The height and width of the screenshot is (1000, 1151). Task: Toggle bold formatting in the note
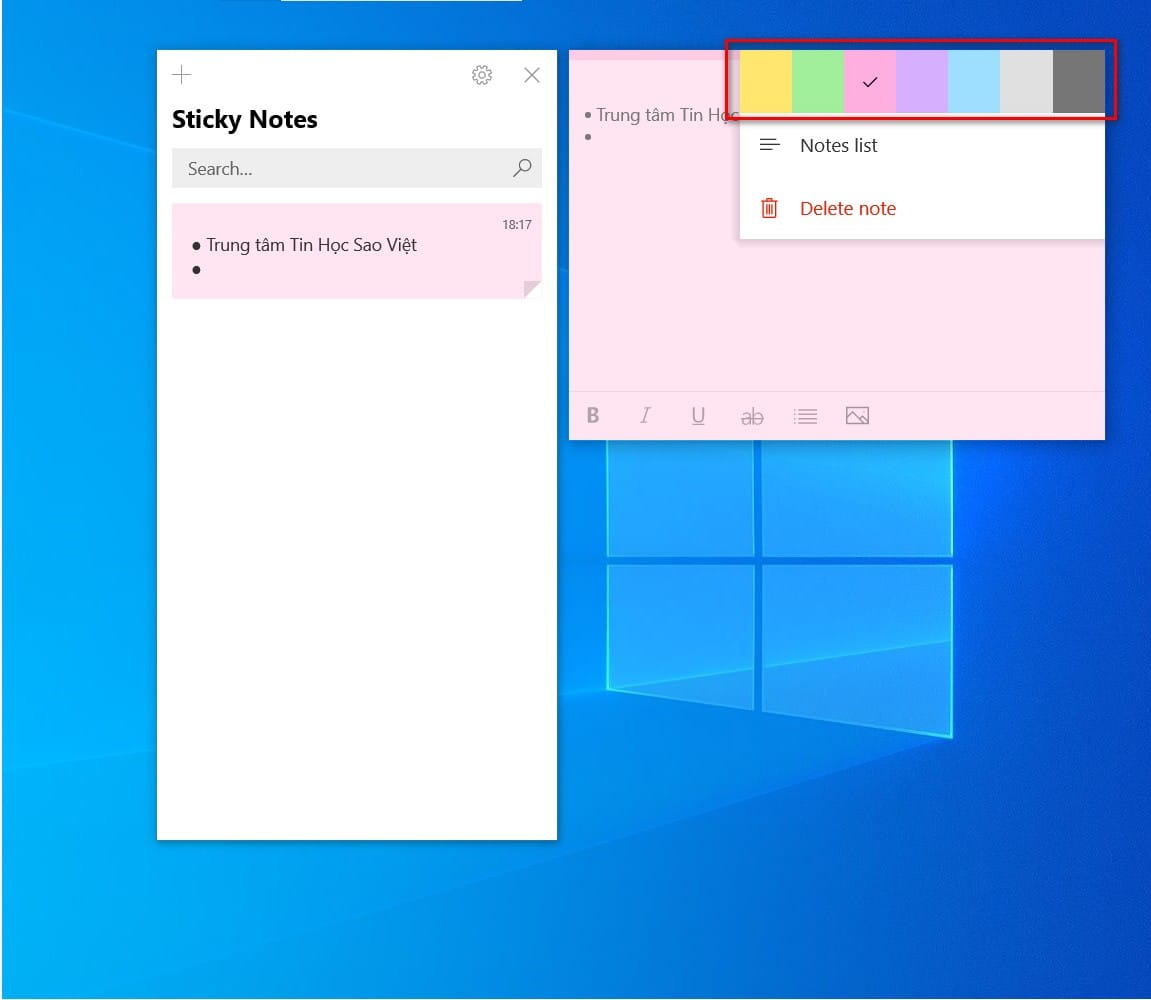[592, 416]
